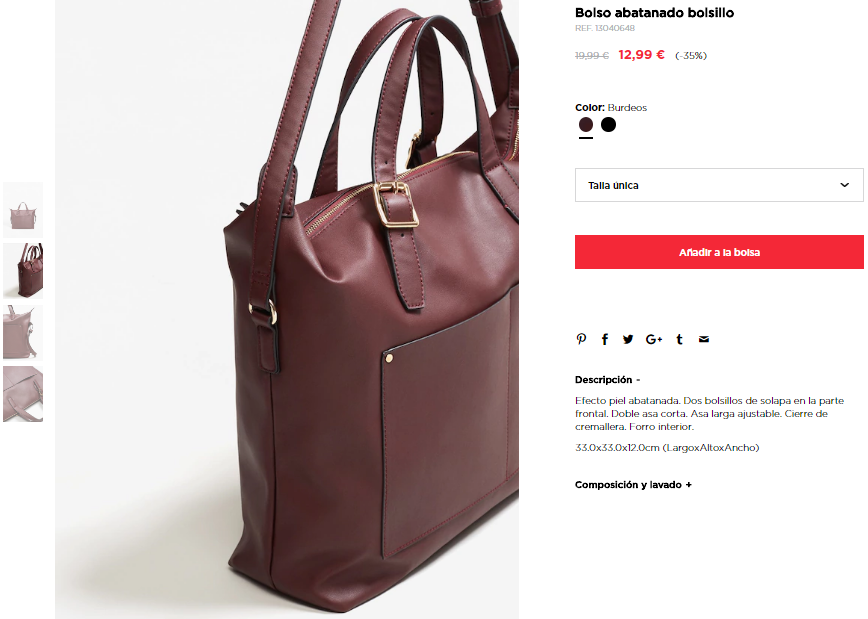Click the discounted price 12,99 €
This screenshot has width=868, height=619.
point(641,55)
